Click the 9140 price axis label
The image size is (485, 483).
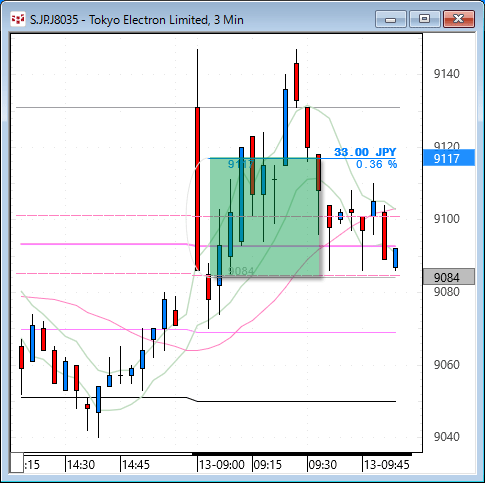pos(446,74)
